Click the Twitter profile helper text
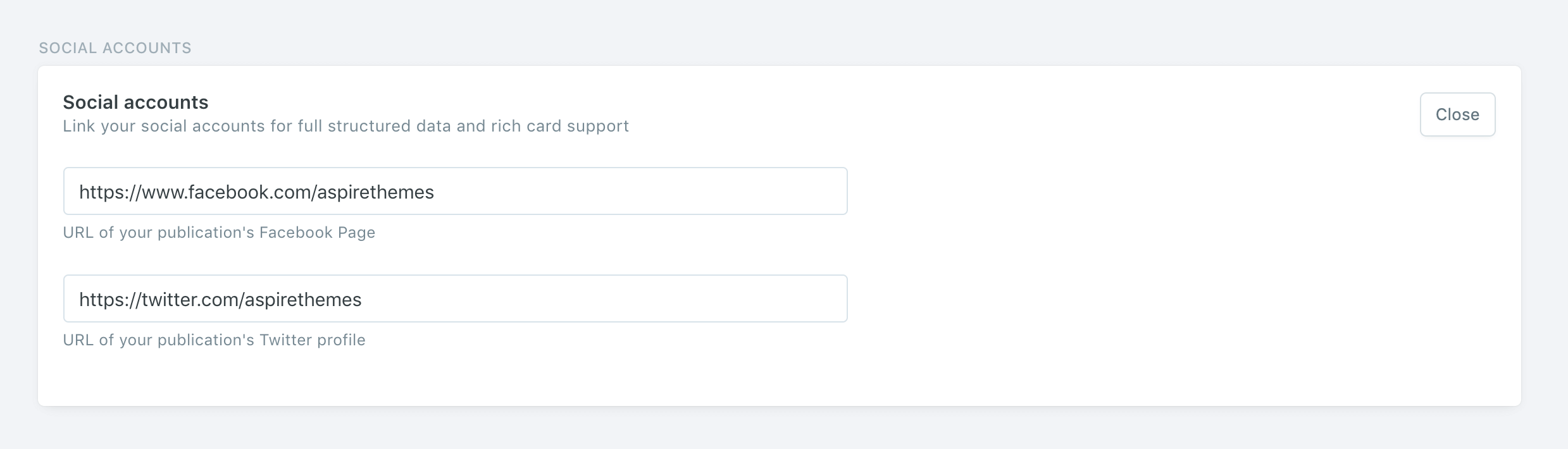The width and height of the screenshot is (1568, 449). 214,340
